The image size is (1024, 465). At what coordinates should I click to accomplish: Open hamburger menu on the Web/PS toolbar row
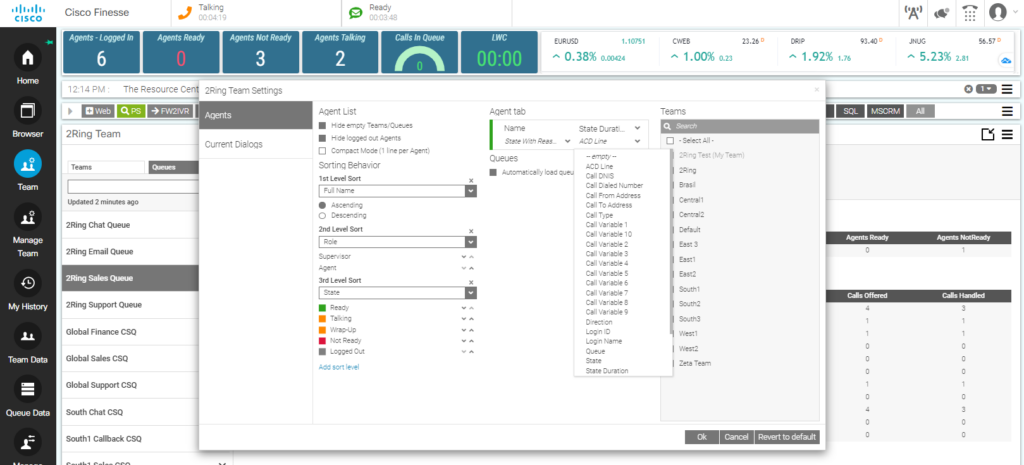pyautogui.click(x=1008, y=112)
